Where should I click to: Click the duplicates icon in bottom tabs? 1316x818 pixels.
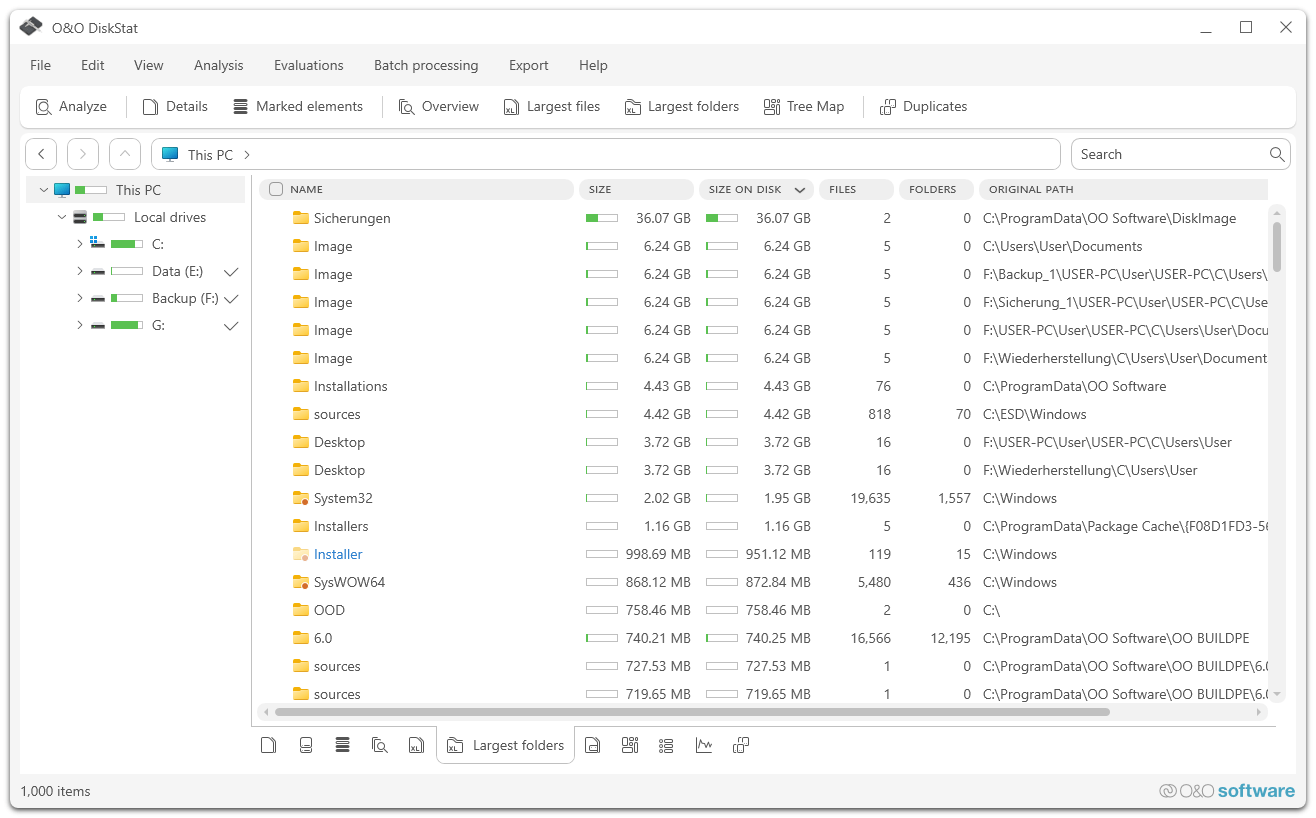coord(741,745)
